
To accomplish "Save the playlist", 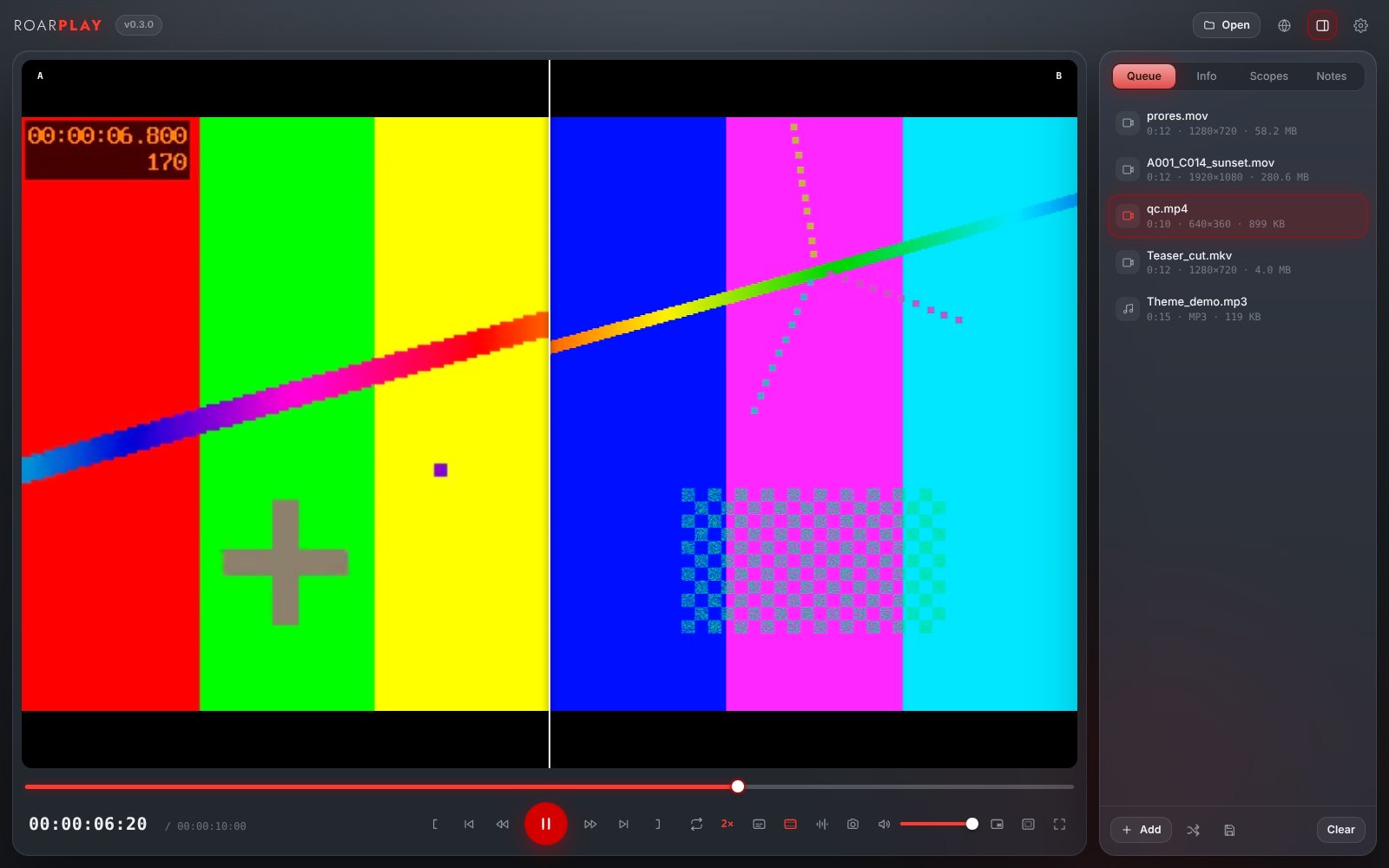I will (1229, 830).
